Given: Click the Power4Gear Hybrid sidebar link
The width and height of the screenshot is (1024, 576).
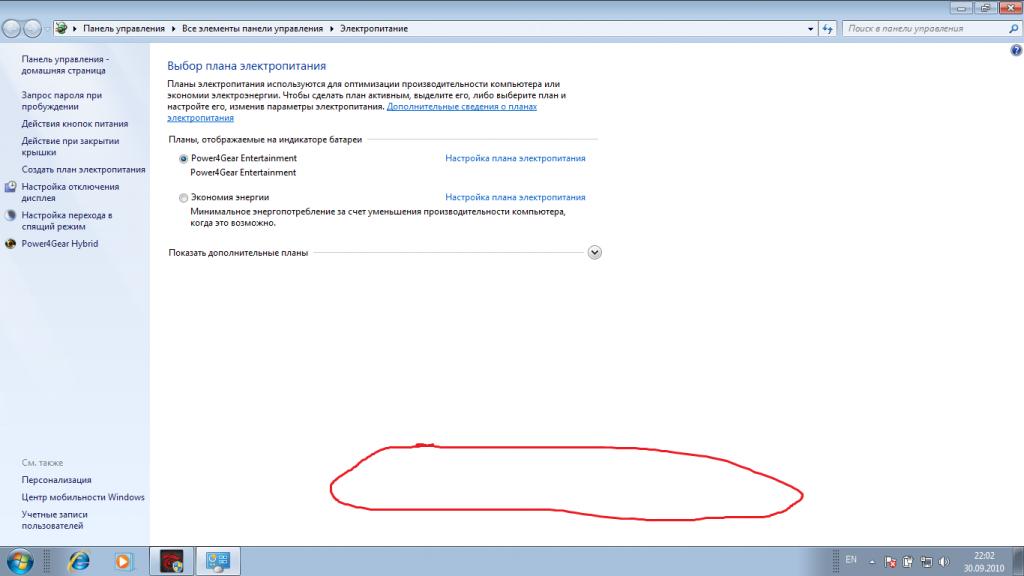Looking at the screenshot, I should 60,243.
